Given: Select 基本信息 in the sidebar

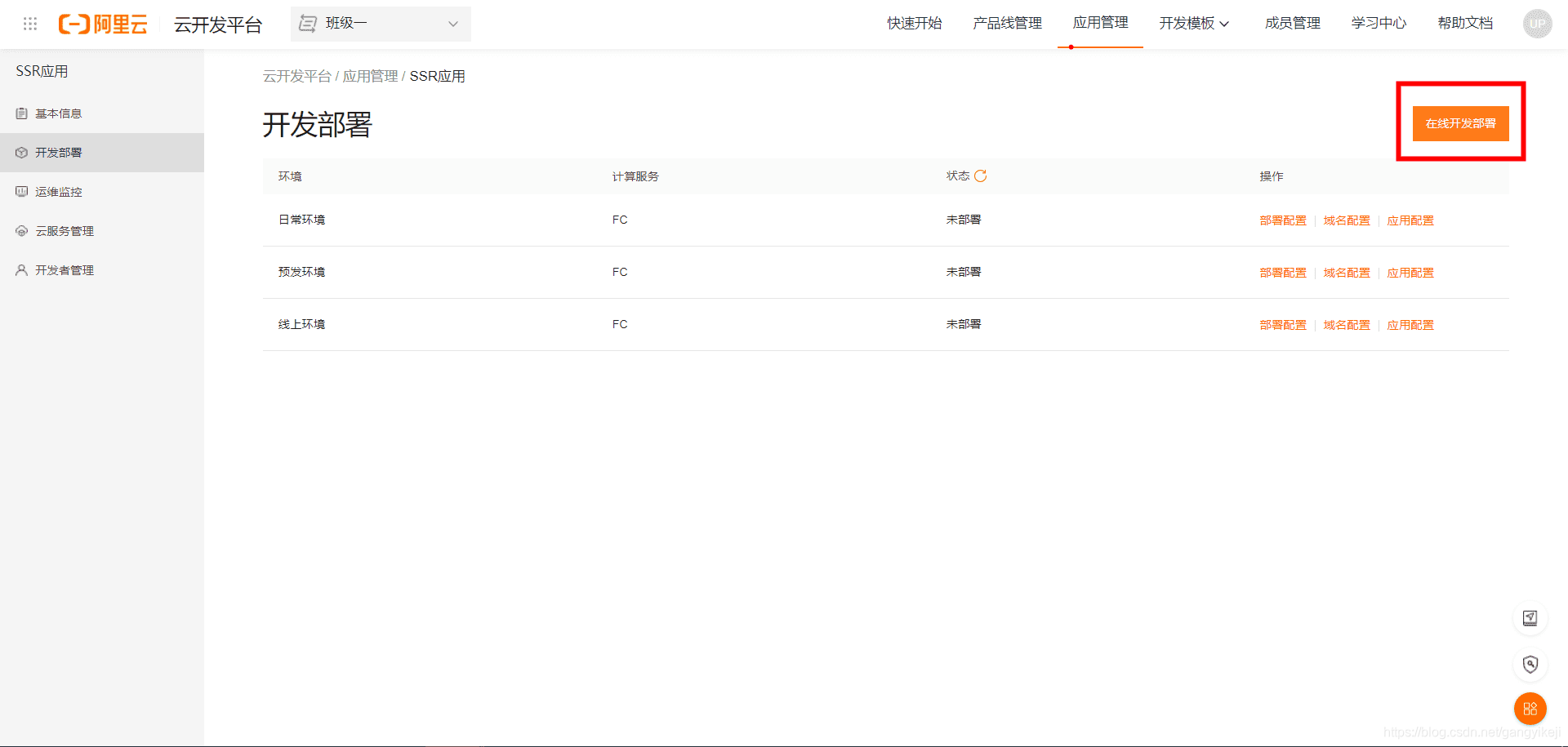Looking at the screenshot, I should coord(102,113).
